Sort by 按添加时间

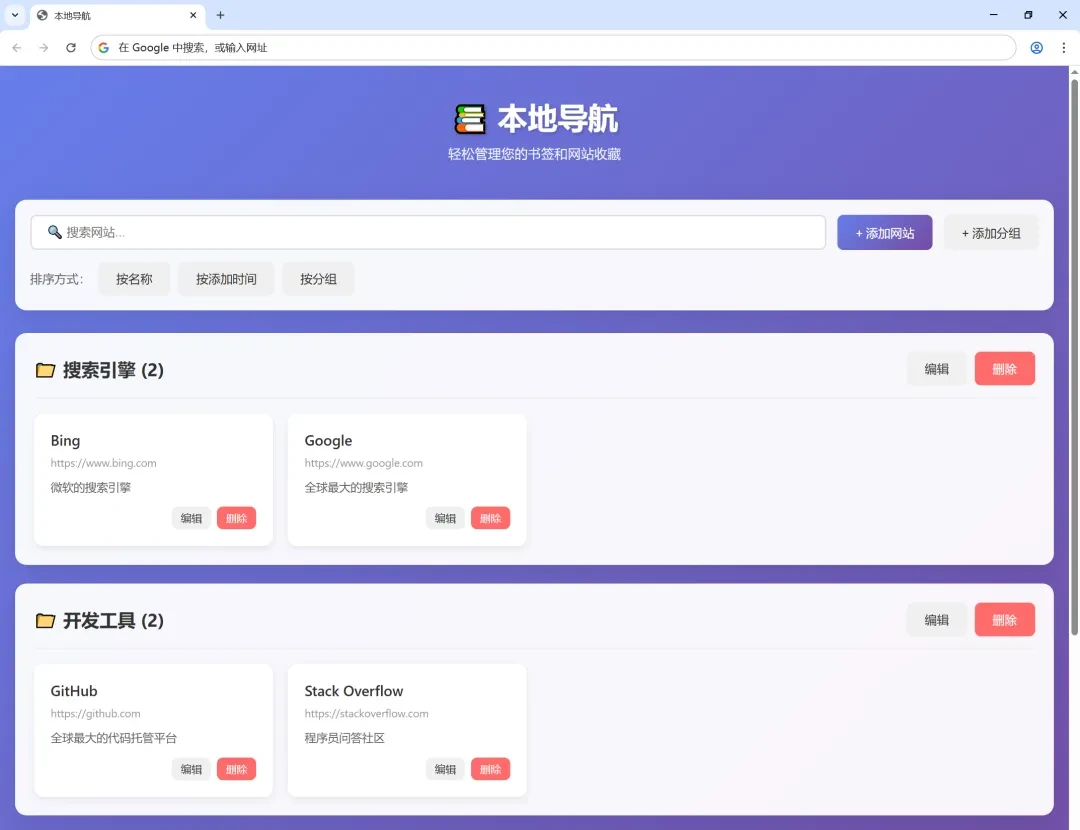[226, 279]
